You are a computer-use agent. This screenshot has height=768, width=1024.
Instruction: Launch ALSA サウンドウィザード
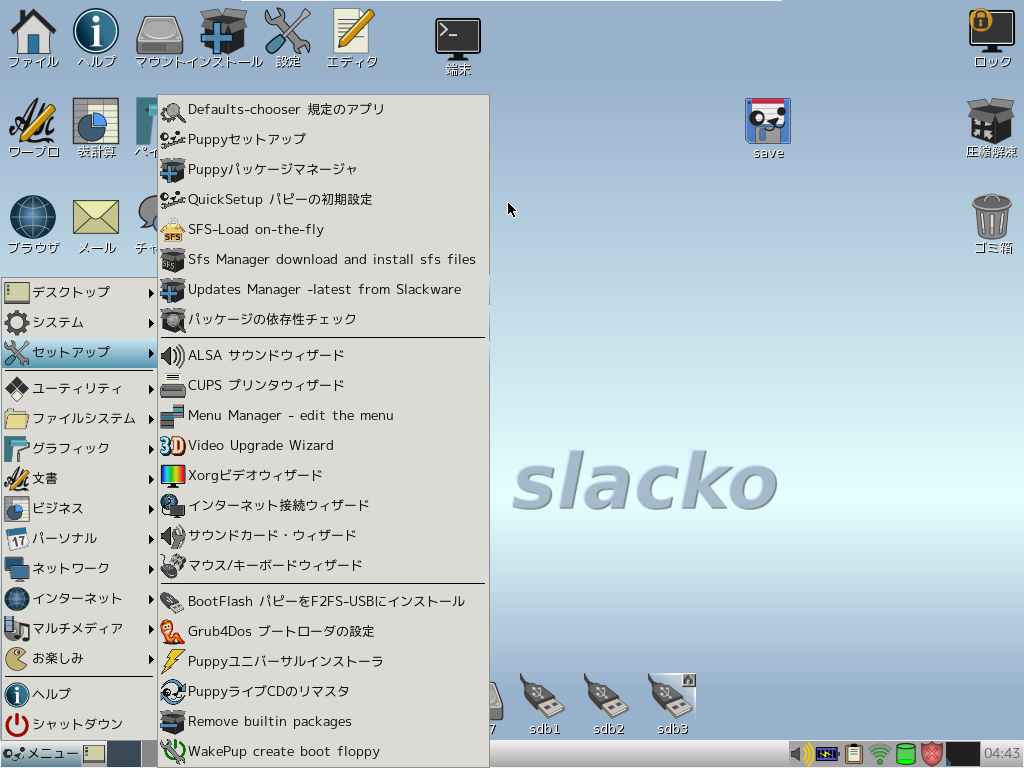[x=323, y=356]
